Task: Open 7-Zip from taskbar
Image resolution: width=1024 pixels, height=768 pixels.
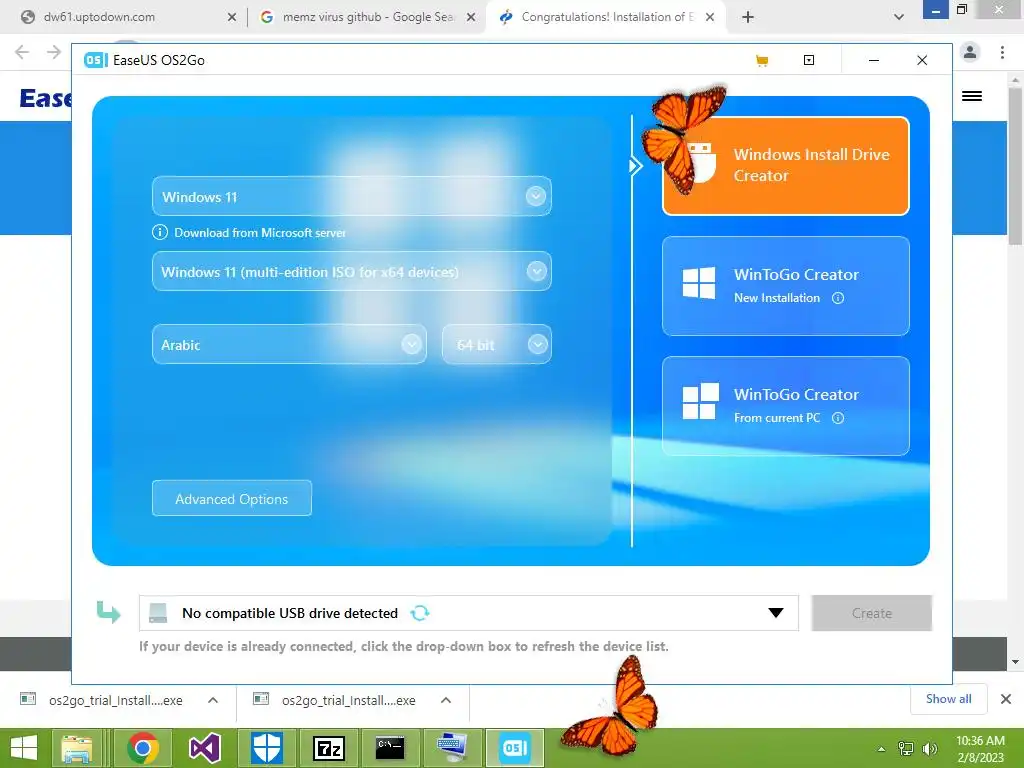Action: click(x=328, y=748)
